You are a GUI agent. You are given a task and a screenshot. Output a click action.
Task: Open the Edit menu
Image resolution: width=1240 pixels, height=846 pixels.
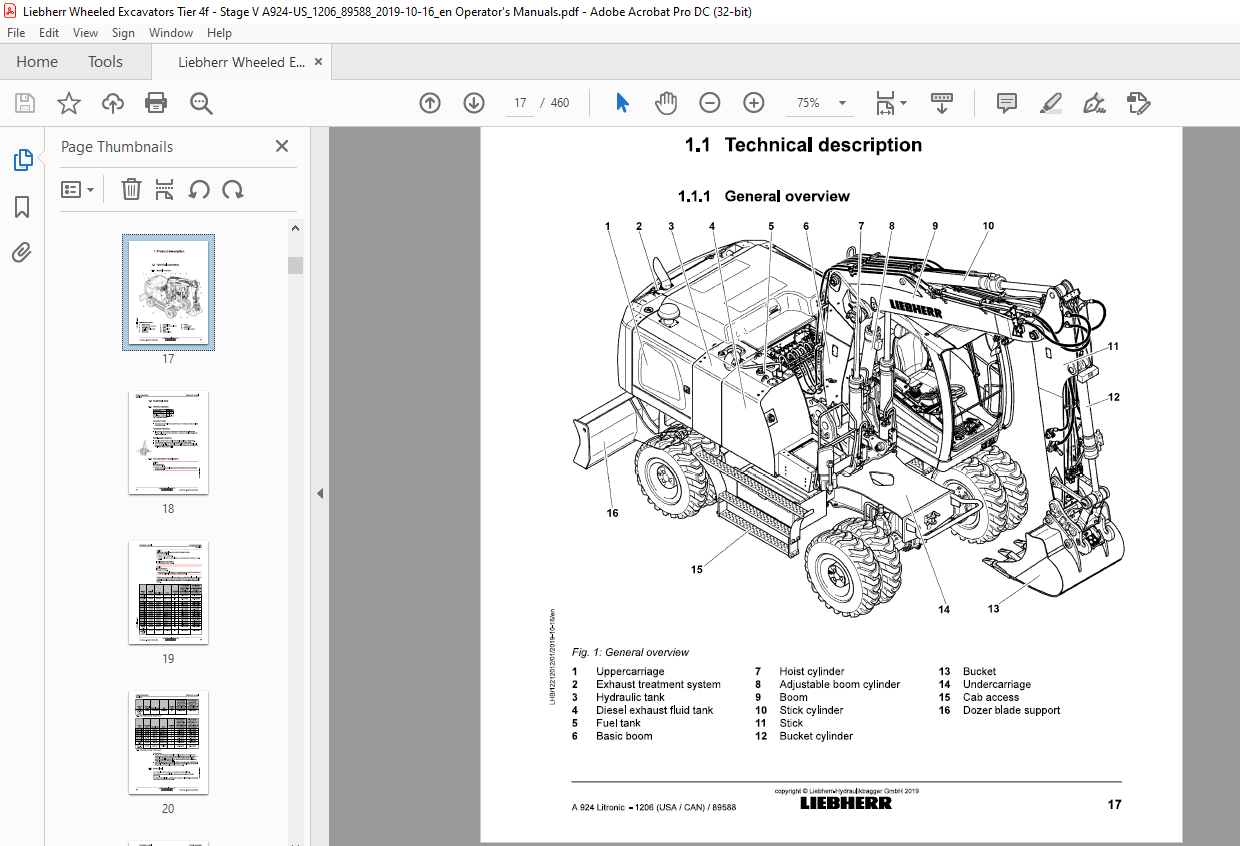(x=49, y=33)
